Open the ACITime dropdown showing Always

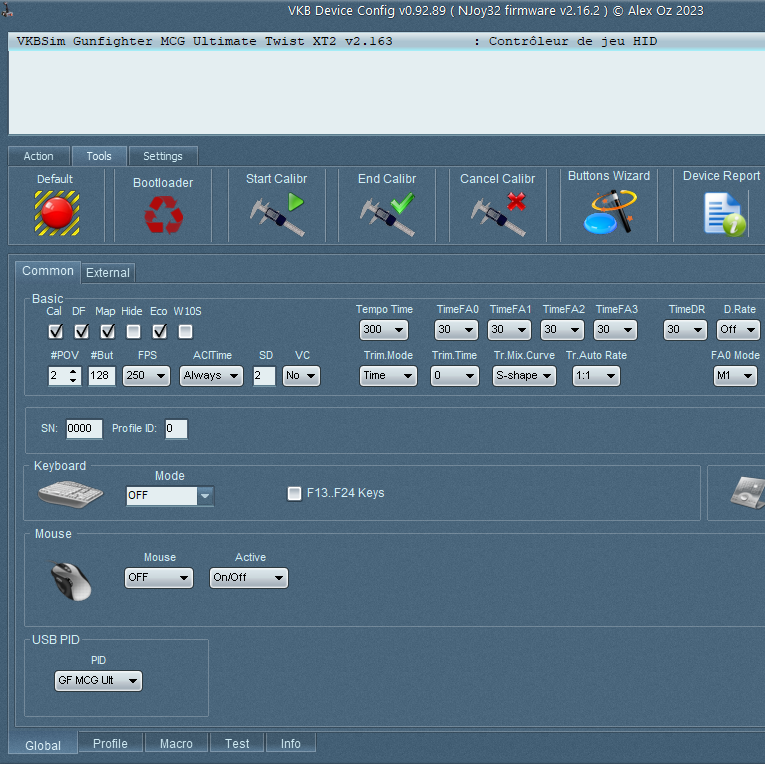tap(211, 376)
